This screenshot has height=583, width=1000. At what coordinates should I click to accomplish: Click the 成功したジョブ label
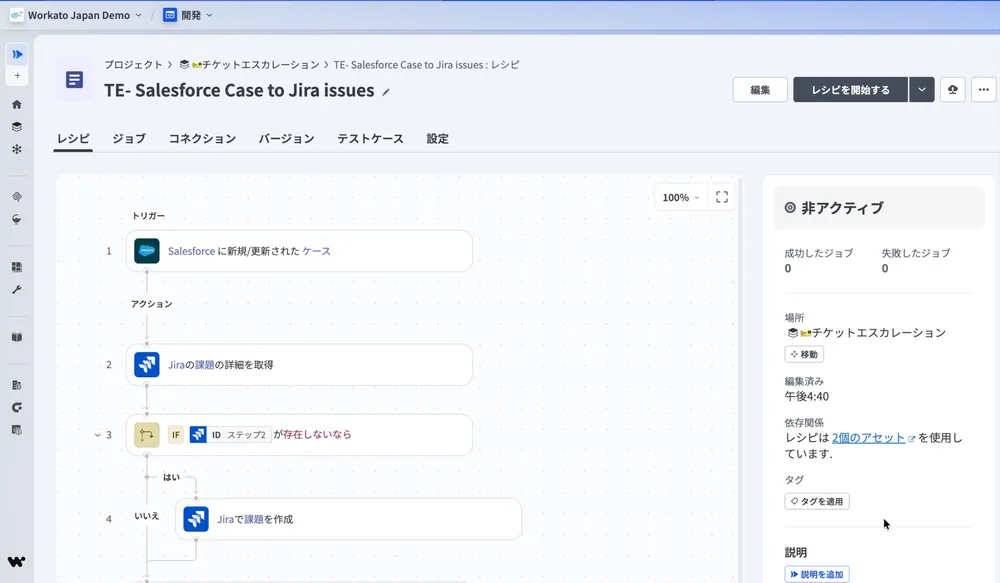pyautogui.click(x=819, y=253)
